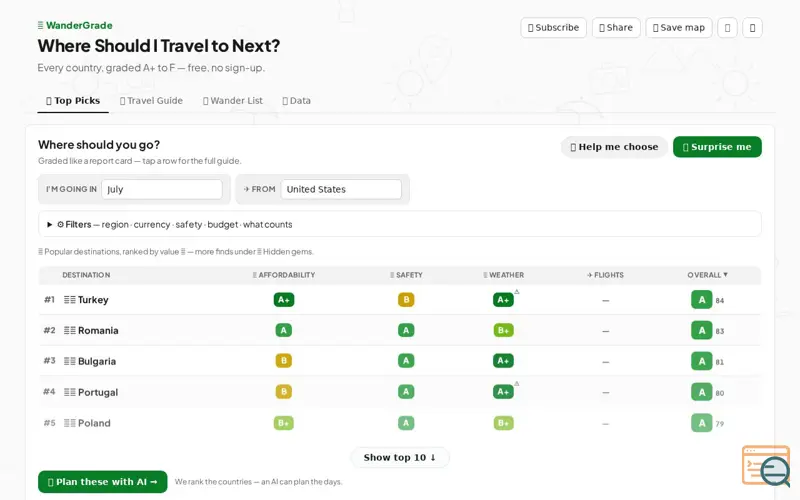800x500 pixels.
Task: Click Poland's overall A grade badge
Action: click(x=702, y=423)
